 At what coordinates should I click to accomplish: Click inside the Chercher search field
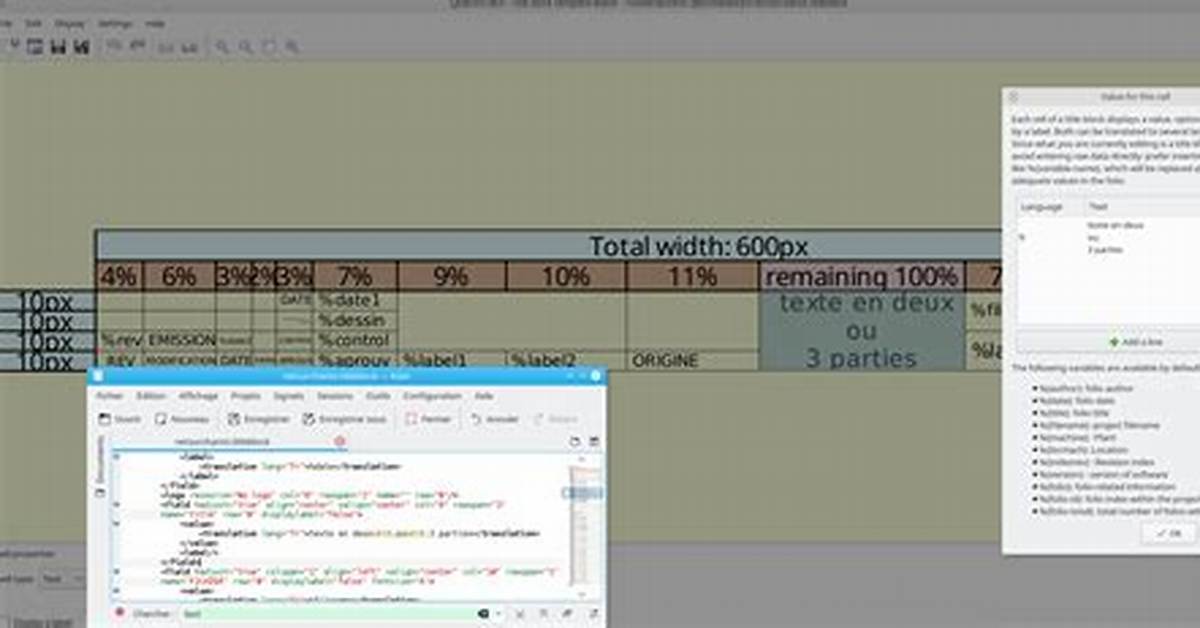click(325, 613)
